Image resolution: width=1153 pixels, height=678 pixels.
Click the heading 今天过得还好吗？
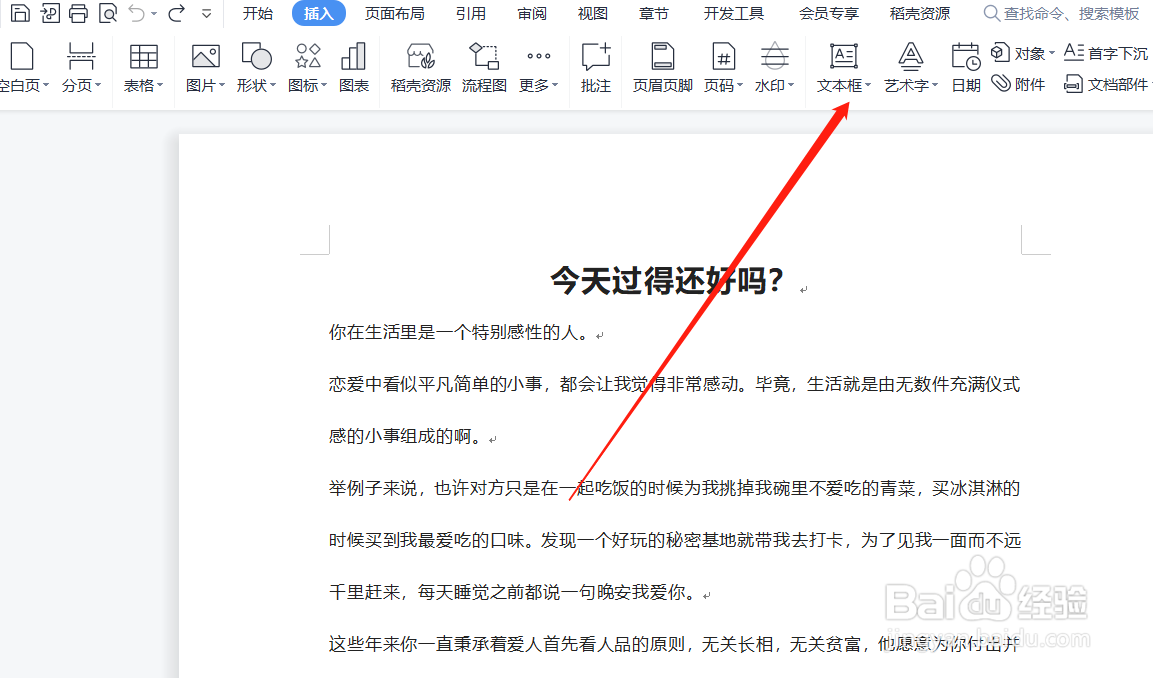667,280
